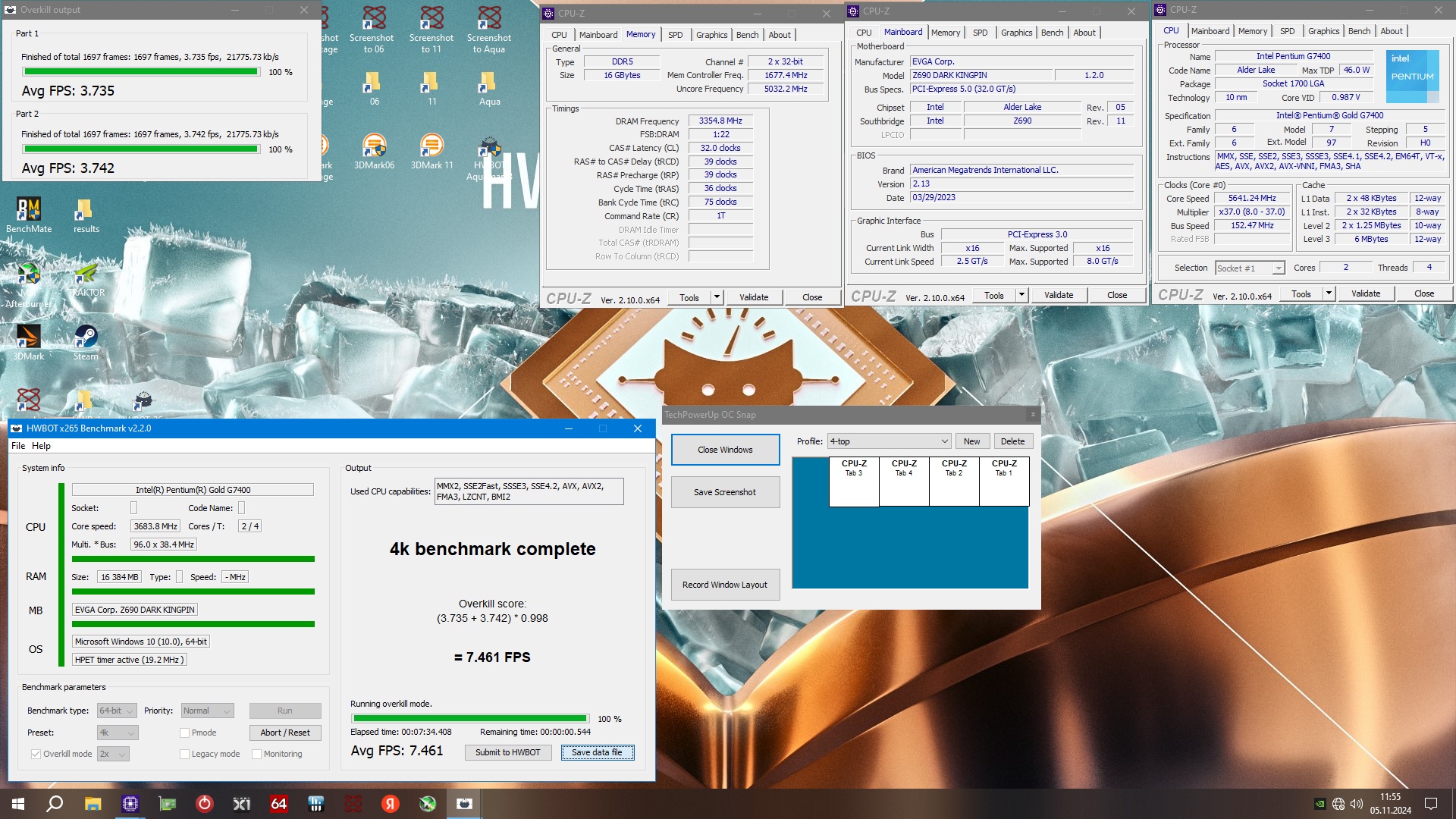
Task: Click Delete profile button in OC Snap
Action: [x=1012, y=441]
